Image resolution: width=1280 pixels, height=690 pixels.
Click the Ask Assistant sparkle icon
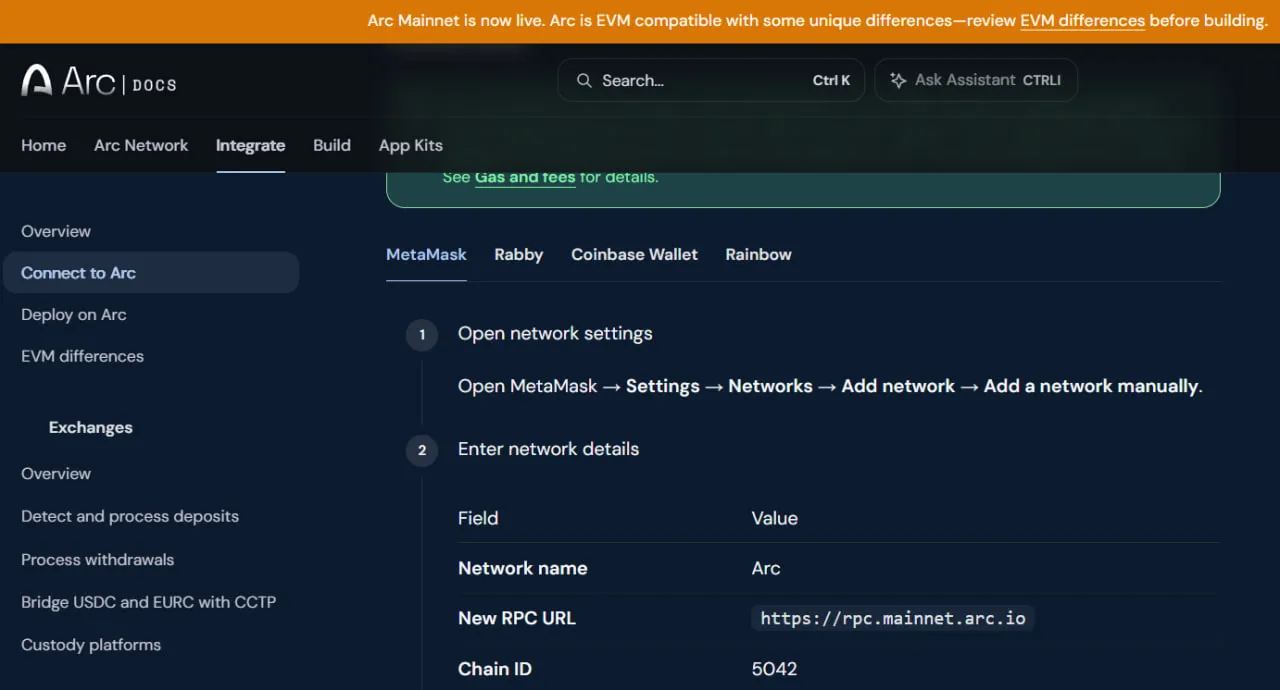(898, 80)
